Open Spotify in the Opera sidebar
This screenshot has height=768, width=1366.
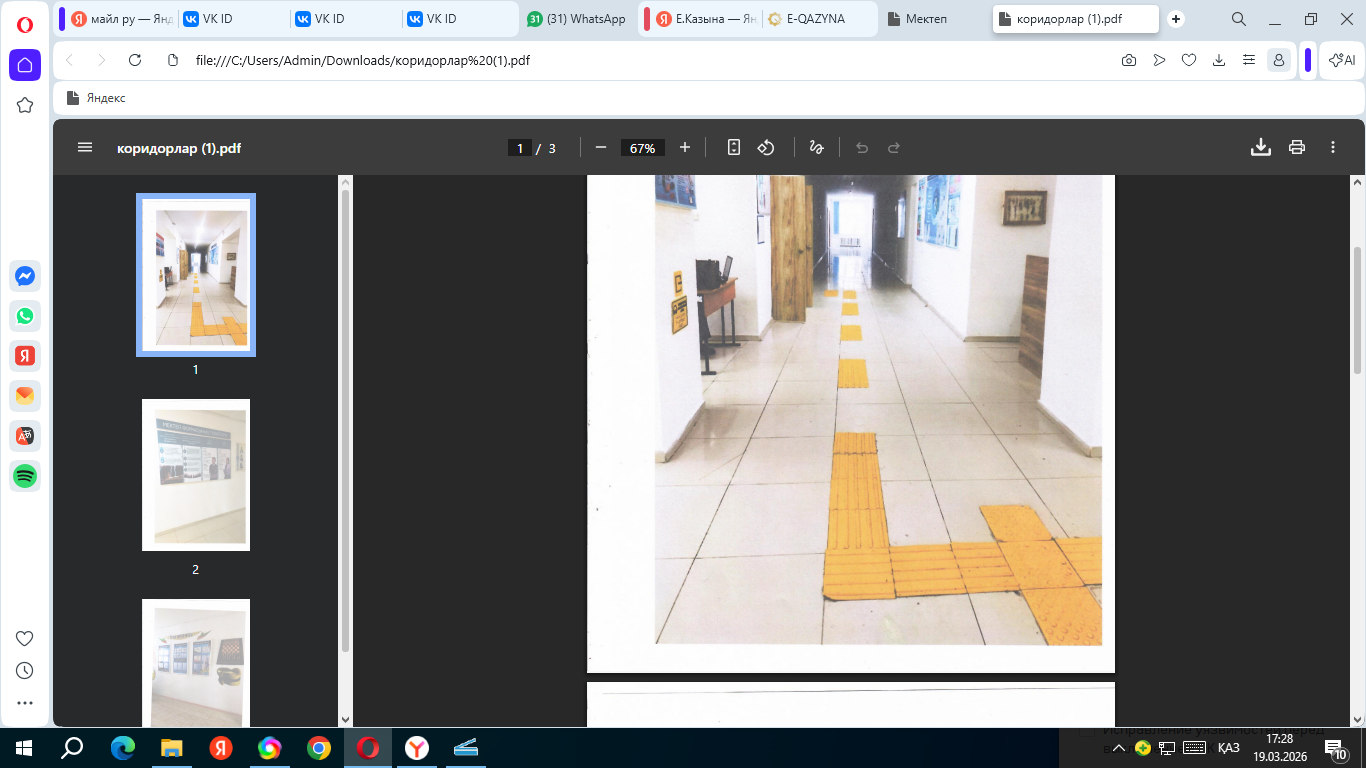coord(25,476)
